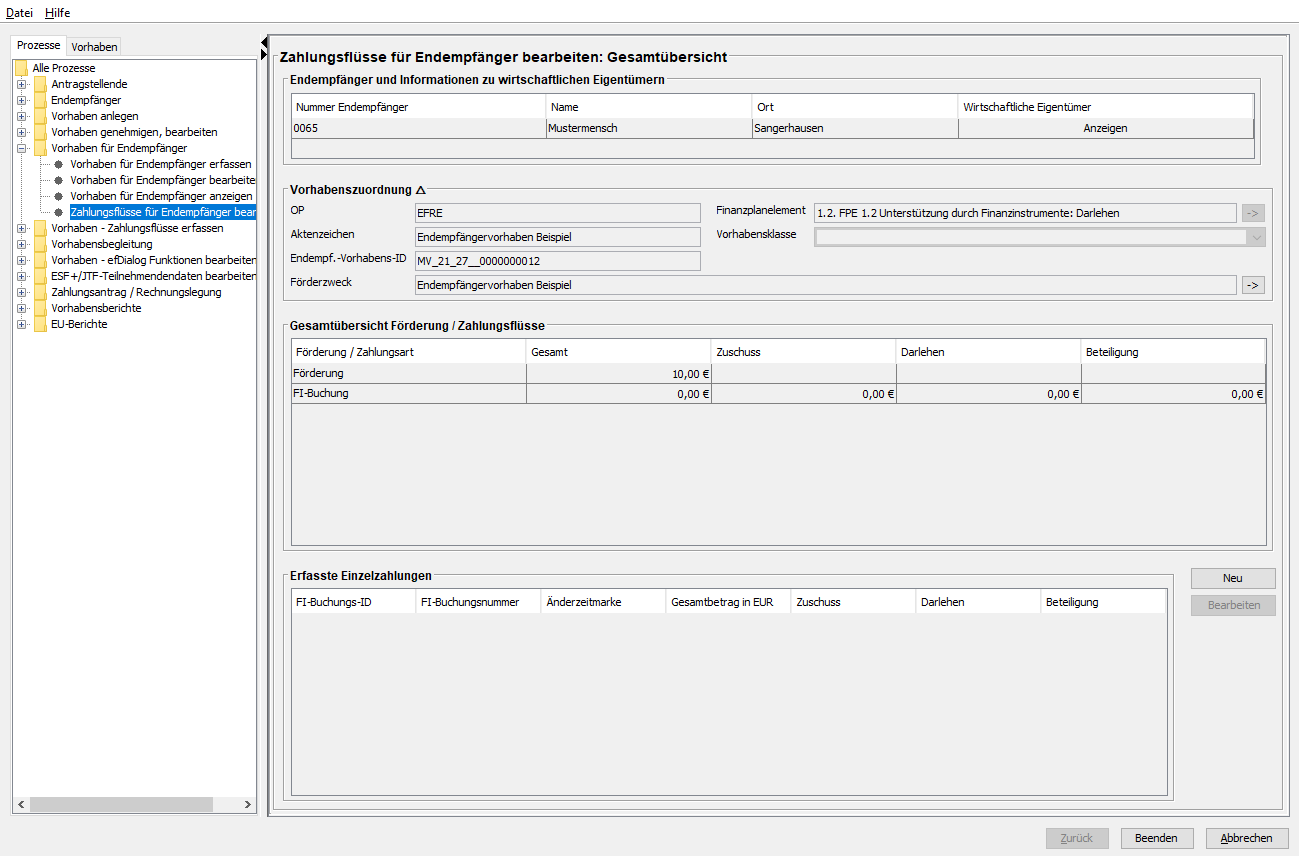Click the Vorhaben anlegen folder icon
This screenshot has height=856, width=1299.
[40, 116]
